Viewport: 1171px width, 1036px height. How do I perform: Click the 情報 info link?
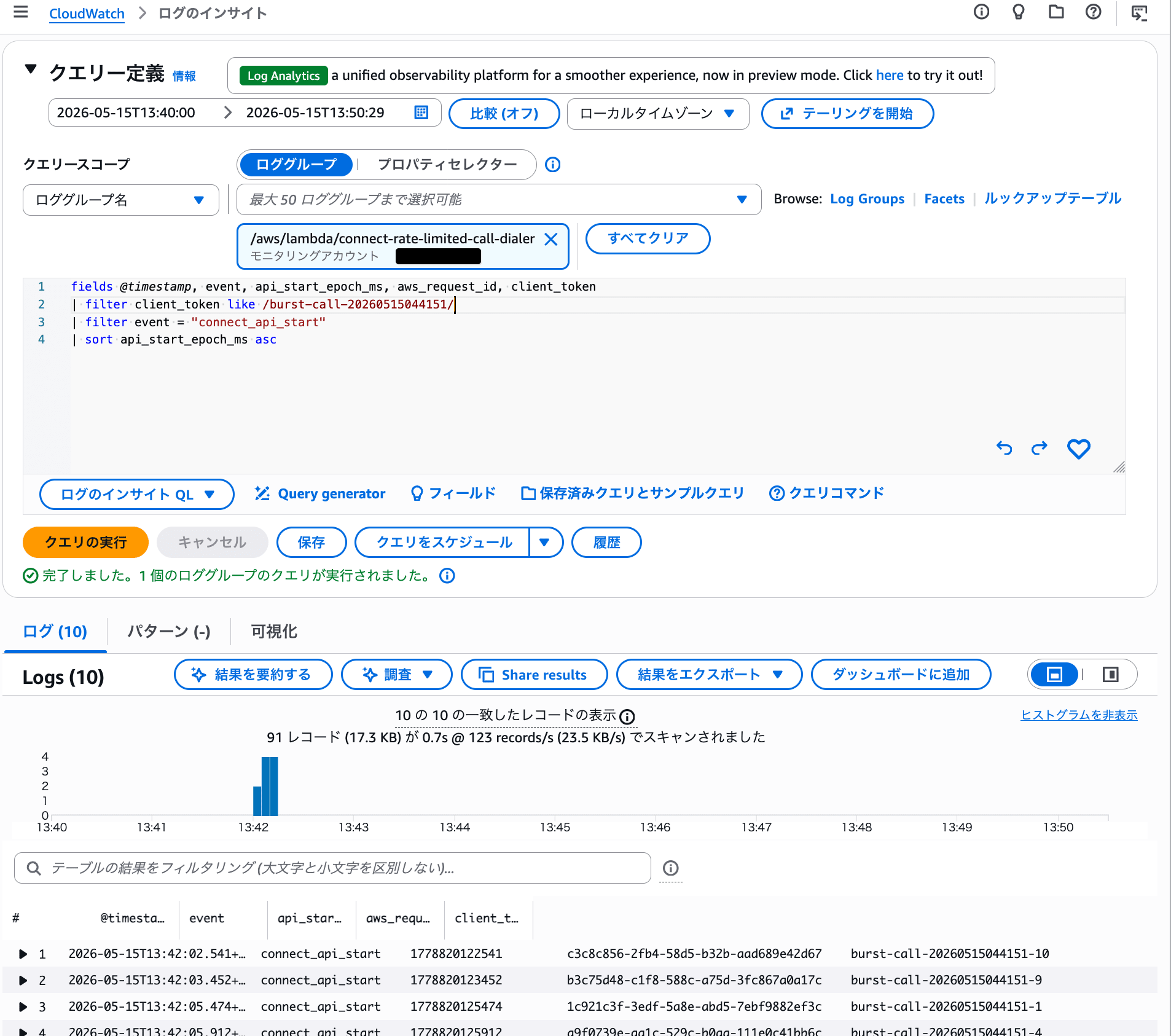(184, 76)
